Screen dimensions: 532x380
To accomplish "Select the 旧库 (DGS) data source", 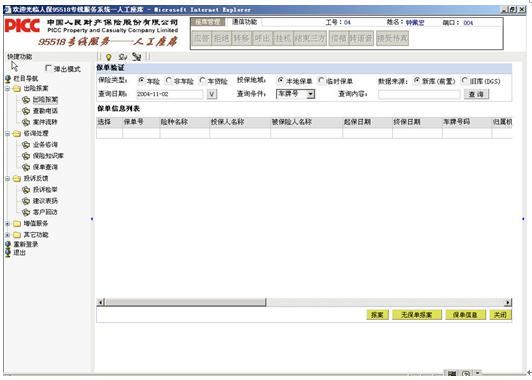I will coord(465,80).
